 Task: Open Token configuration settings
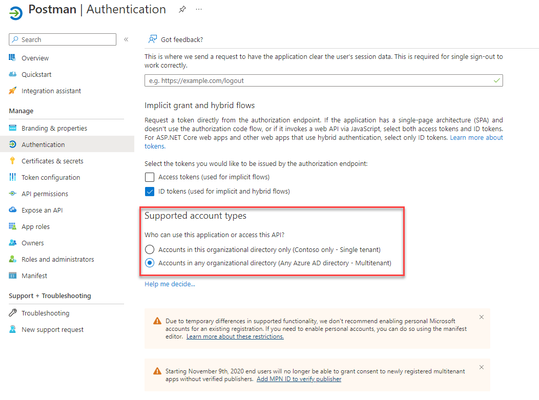tap(51, 177)
